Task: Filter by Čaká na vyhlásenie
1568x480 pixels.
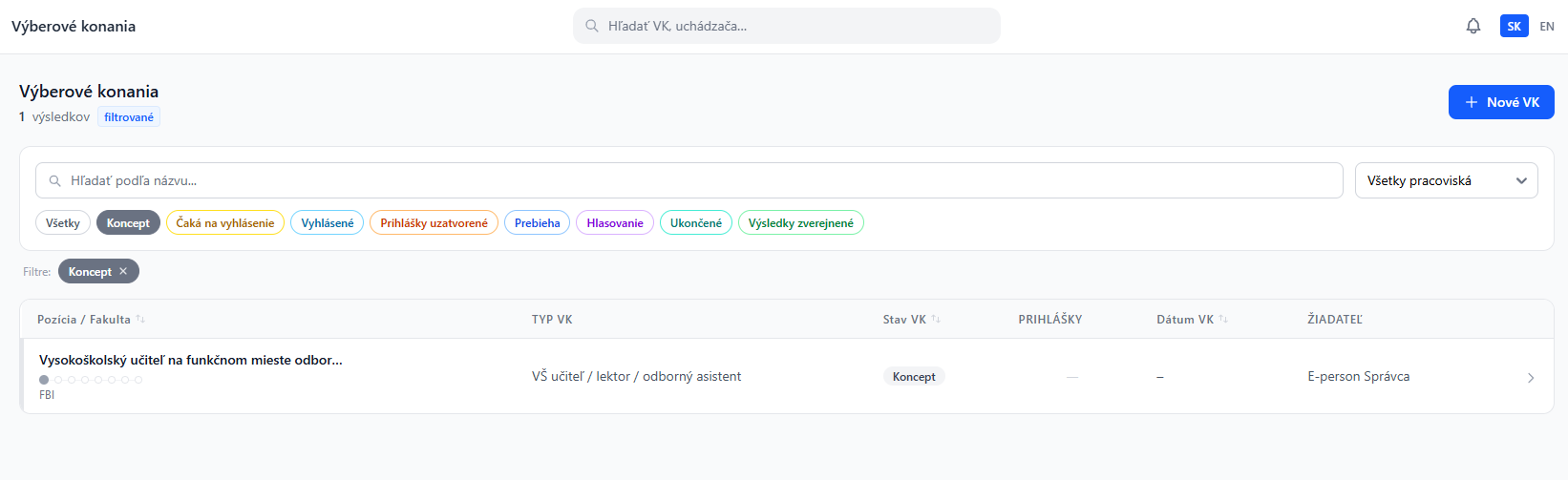Action: click(x=225, y=222)
